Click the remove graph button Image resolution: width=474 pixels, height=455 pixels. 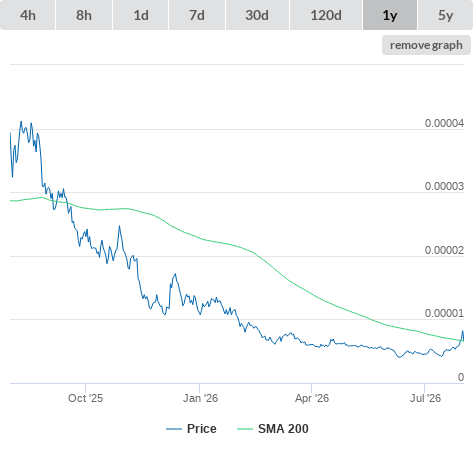coord(426,45)
